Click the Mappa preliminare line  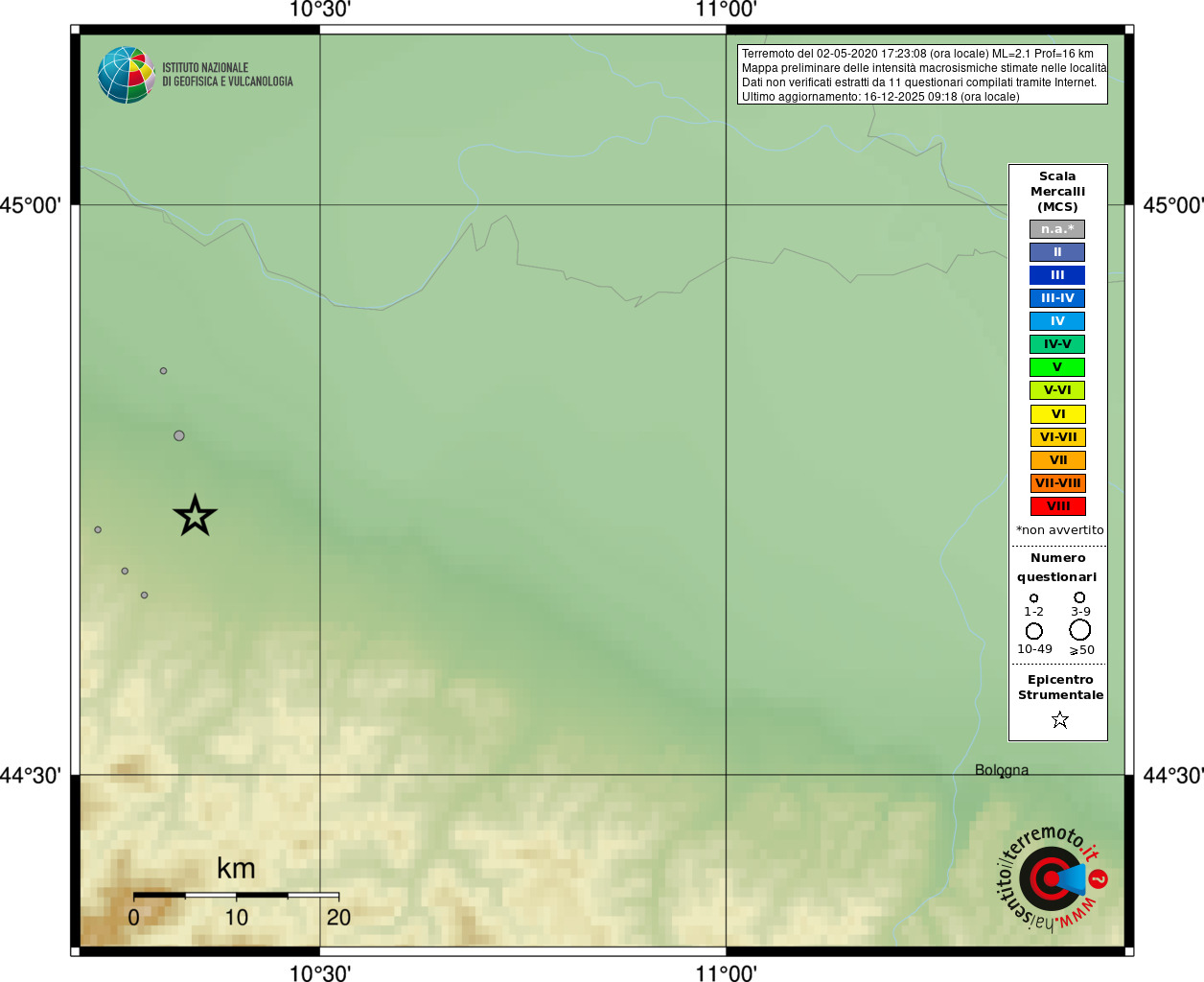tap(924, 68)
